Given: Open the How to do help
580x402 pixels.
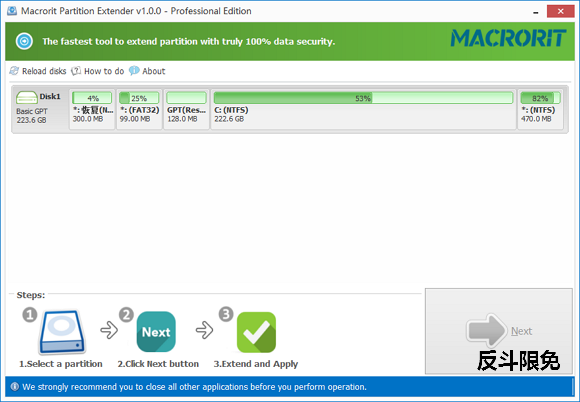Looking at the screenshot, I should (x=98, y=71).
